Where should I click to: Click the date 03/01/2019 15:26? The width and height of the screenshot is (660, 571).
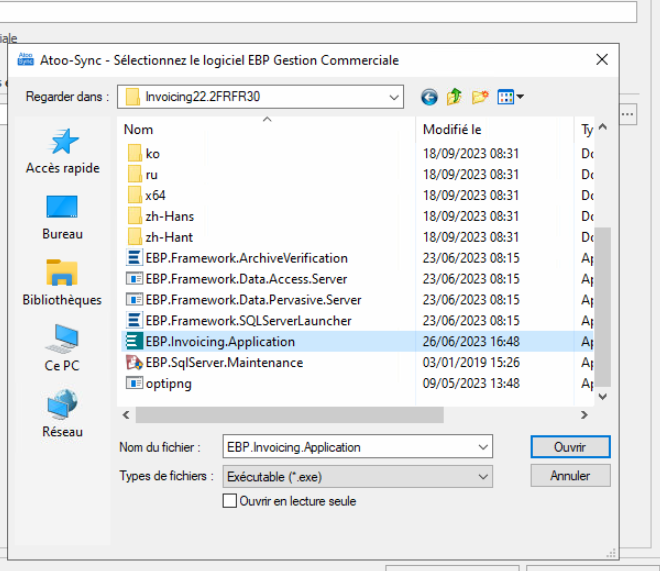click(x=471, y=362)
